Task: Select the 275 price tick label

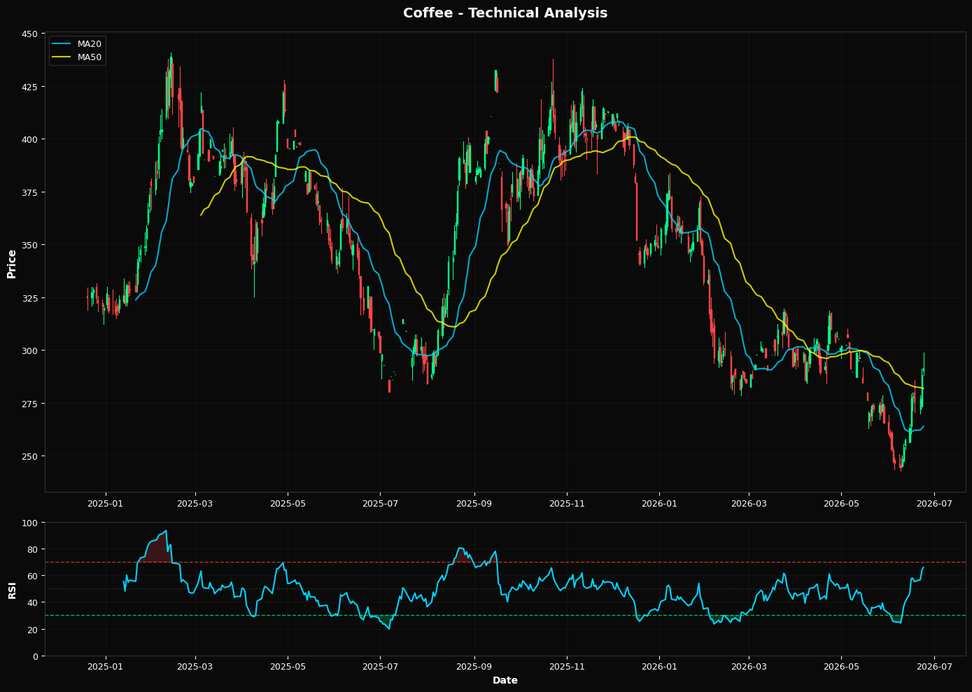Action: click(x=30, y=404)
